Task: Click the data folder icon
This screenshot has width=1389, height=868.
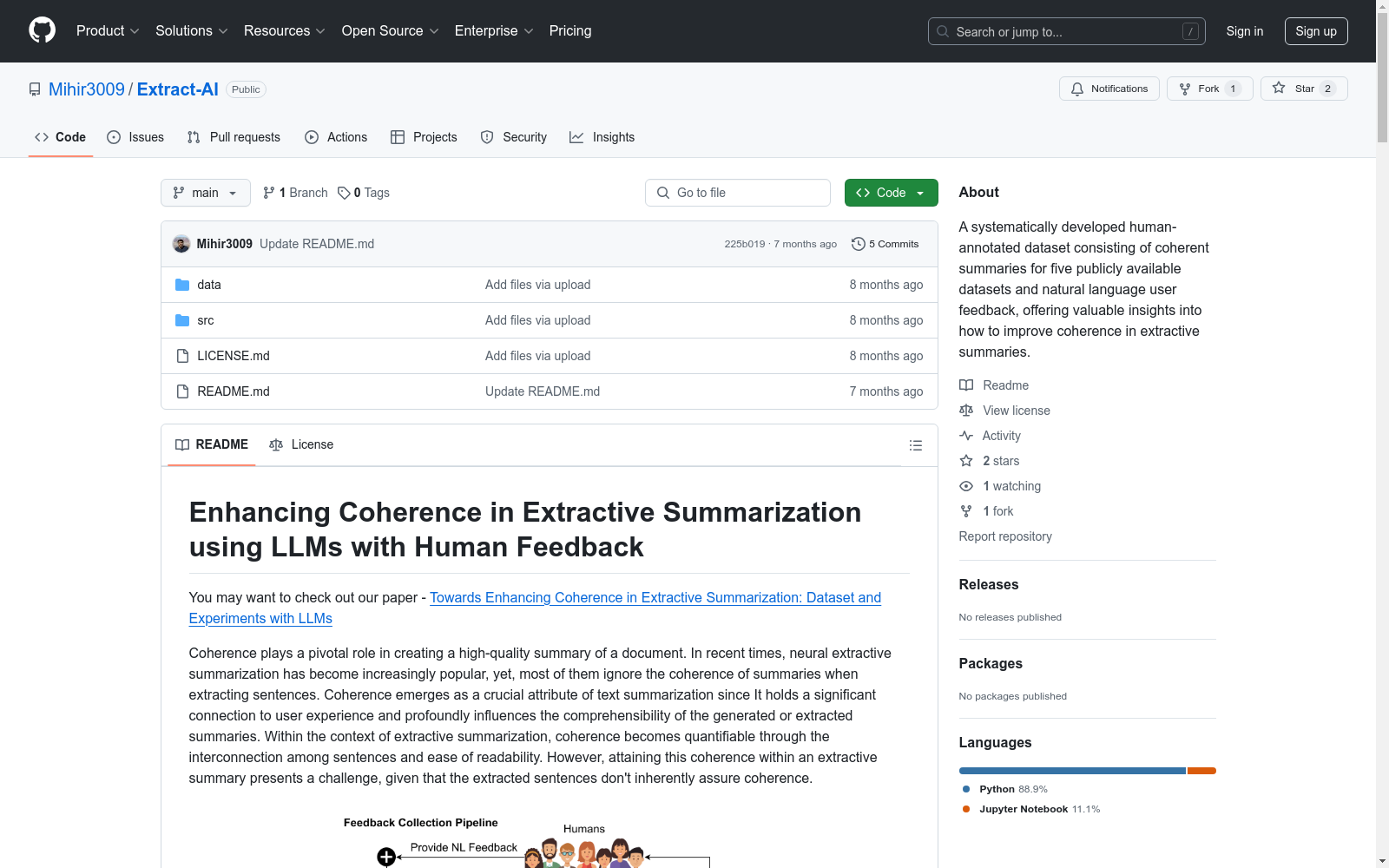Action: click(x=182, y=285)
